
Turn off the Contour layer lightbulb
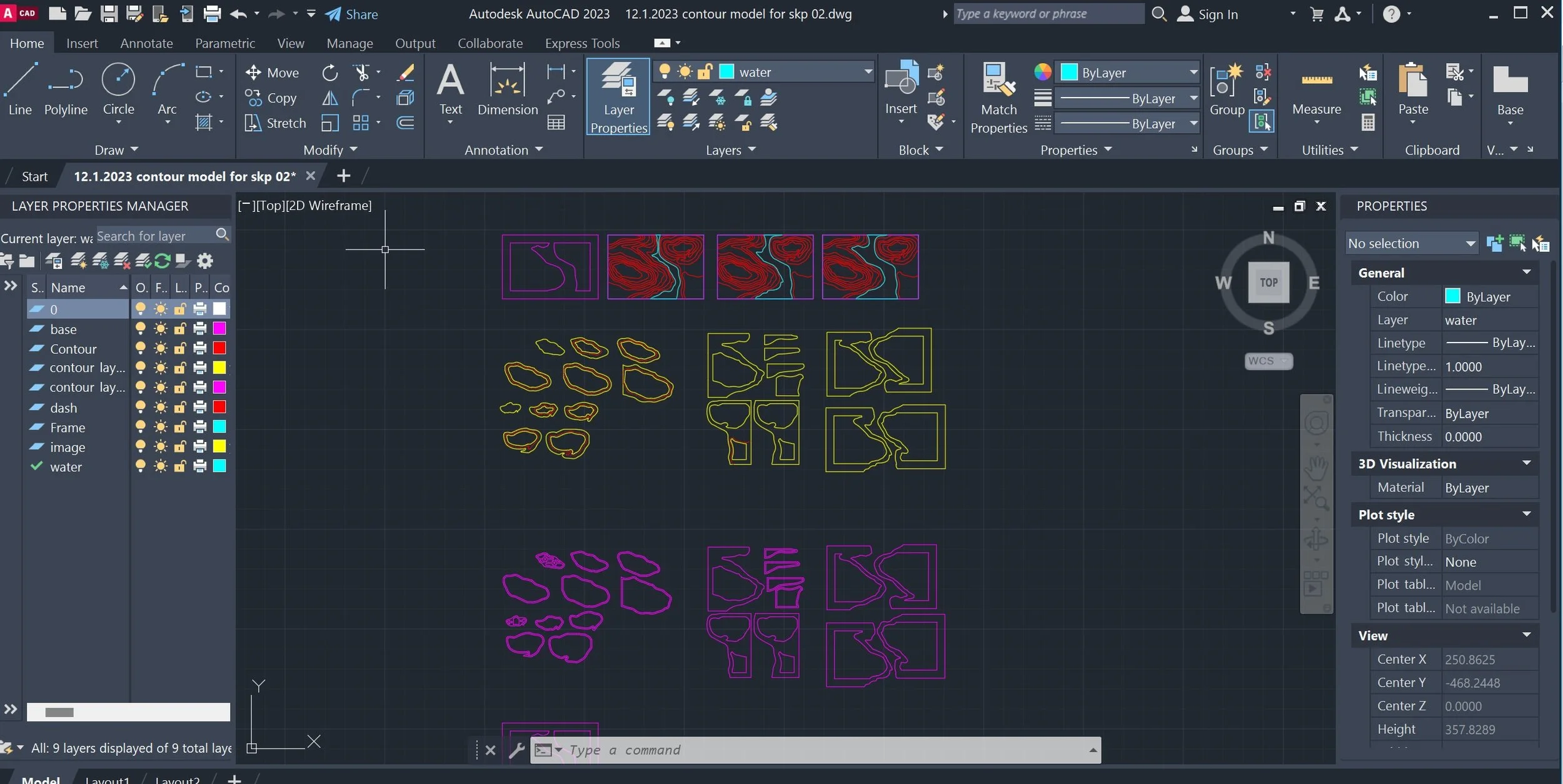pos(141,348)
